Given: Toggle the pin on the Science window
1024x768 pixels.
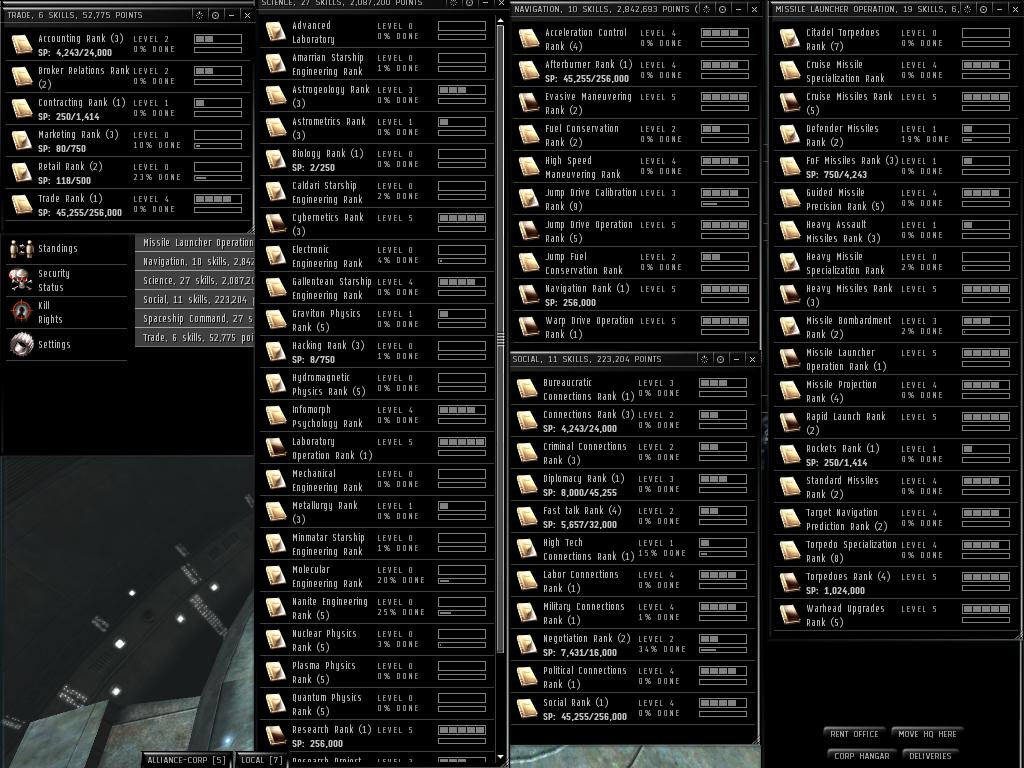Looking at the screenshot, I should pos(469,3).
